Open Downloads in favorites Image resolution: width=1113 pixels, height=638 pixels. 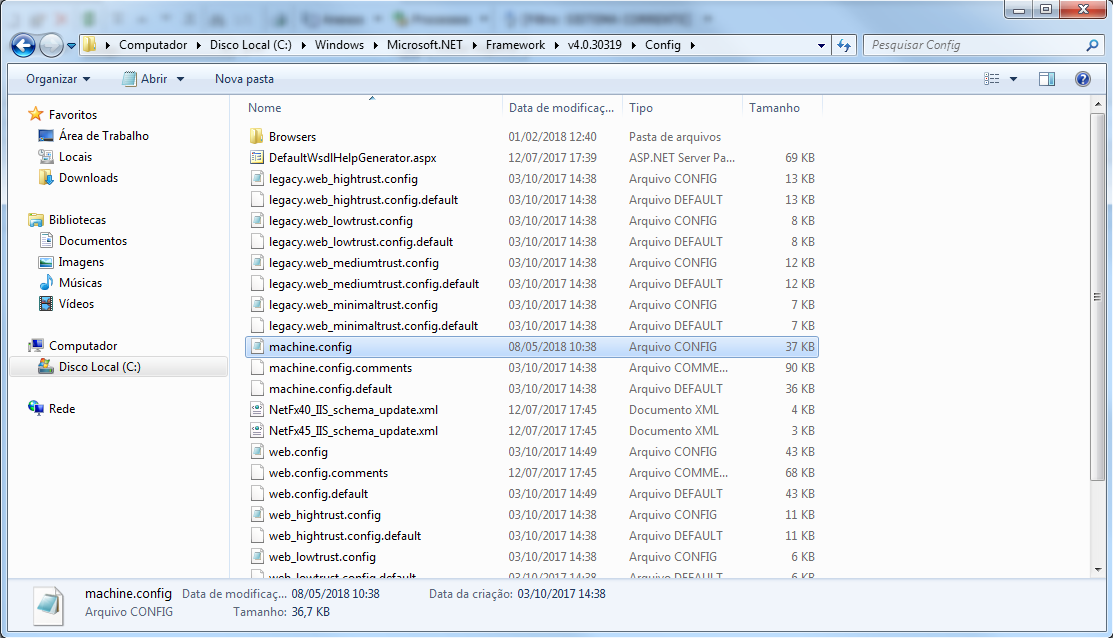tap(88, 178)
